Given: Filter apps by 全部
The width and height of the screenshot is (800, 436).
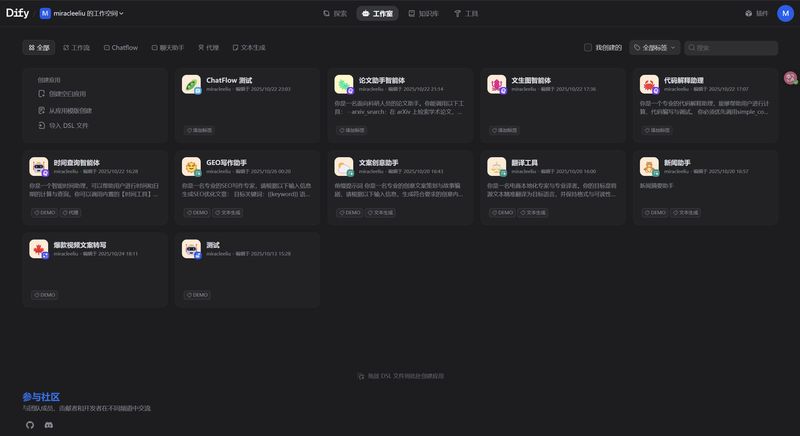Looking at the screenshot, I should (x=39, y=47).
